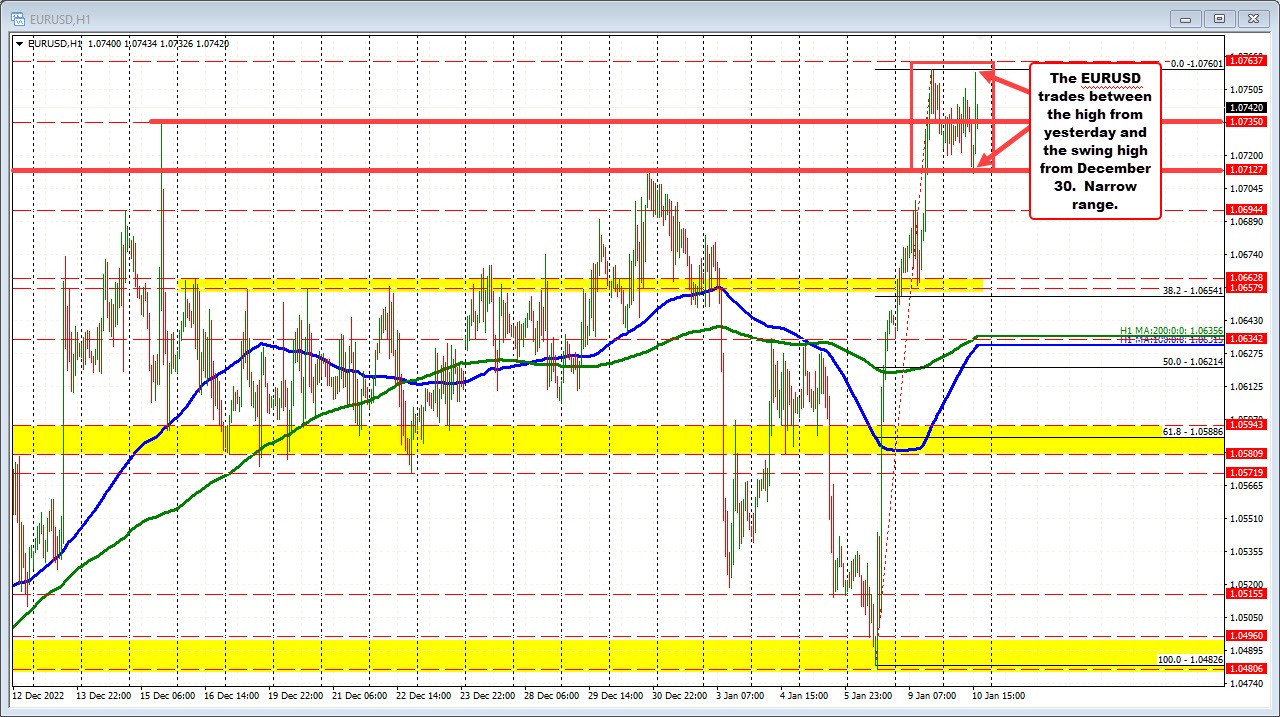
Task: Close the EURUSD,H1 chart window
Action: pyautogui.click(x=1253, y=18)
